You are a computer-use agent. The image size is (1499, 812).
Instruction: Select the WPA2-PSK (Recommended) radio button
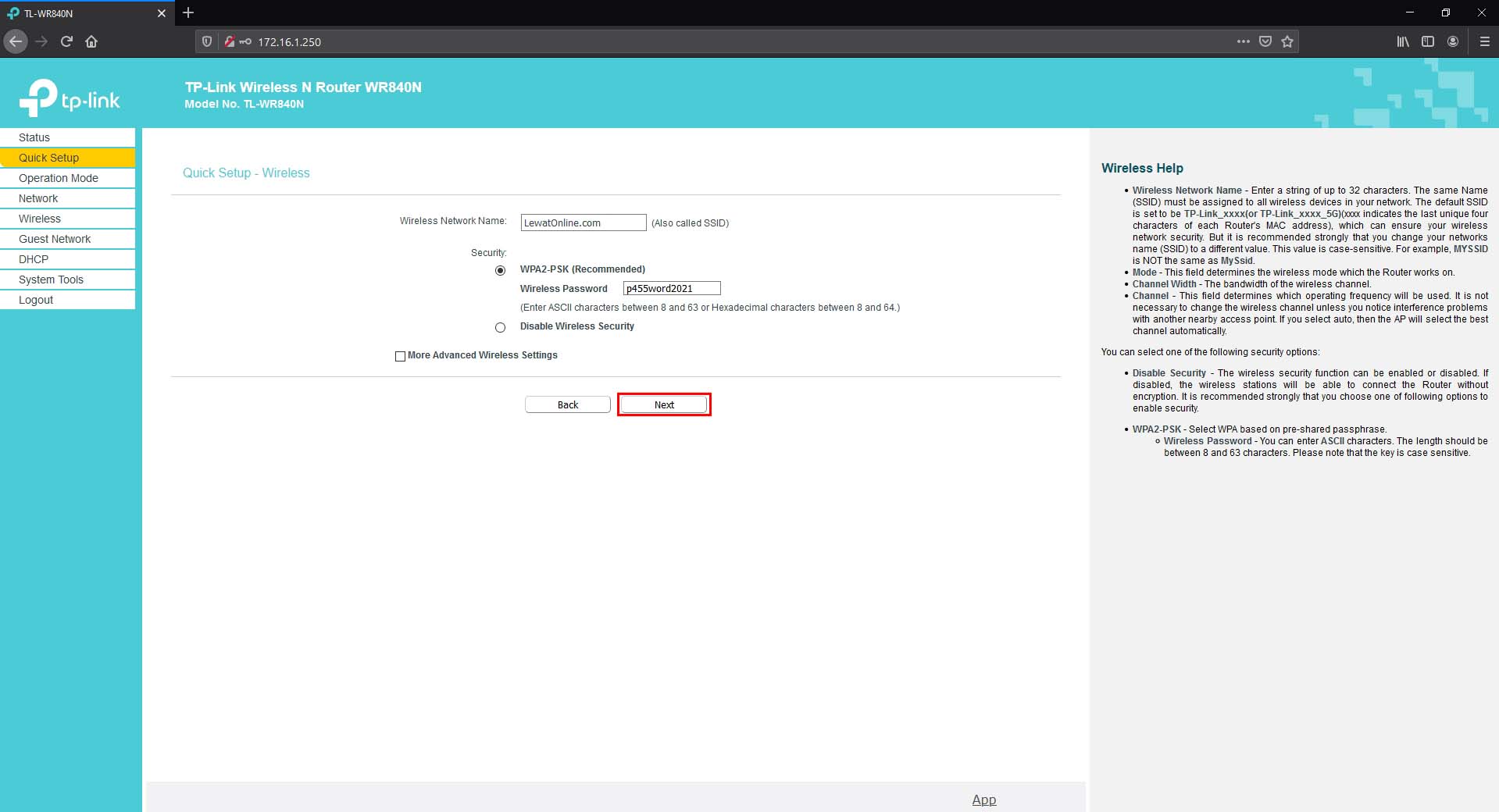[x=500, y=270]
